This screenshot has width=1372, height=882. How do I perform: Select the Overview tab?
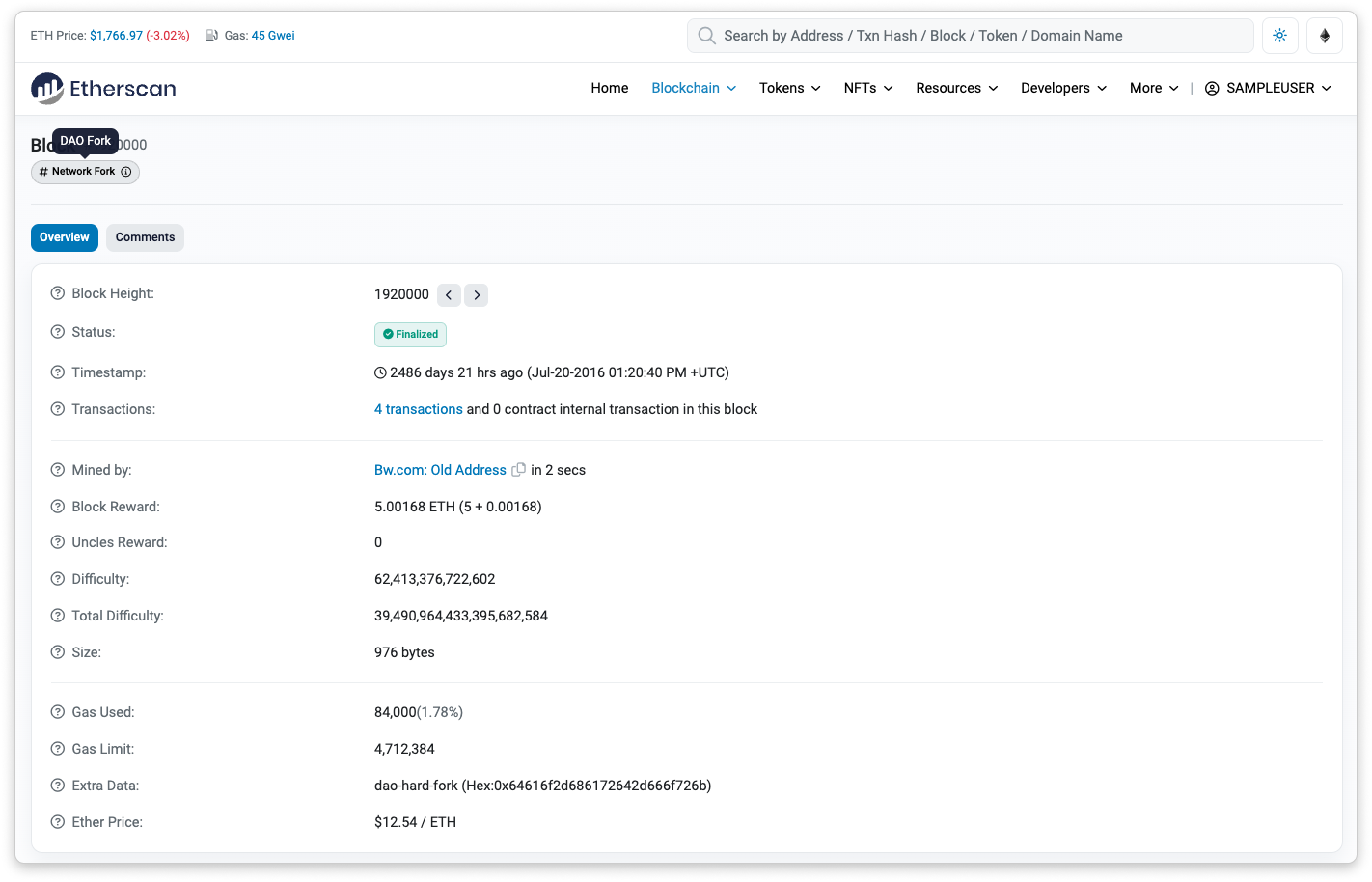point(65,237)
